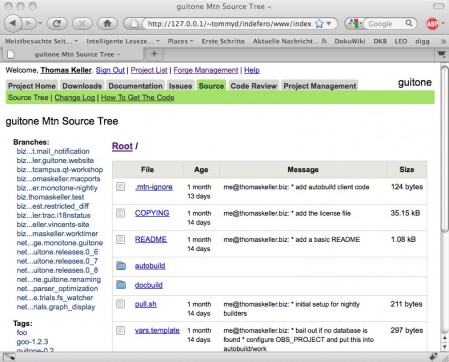Switch to the Issues tab

pos(180,86)
